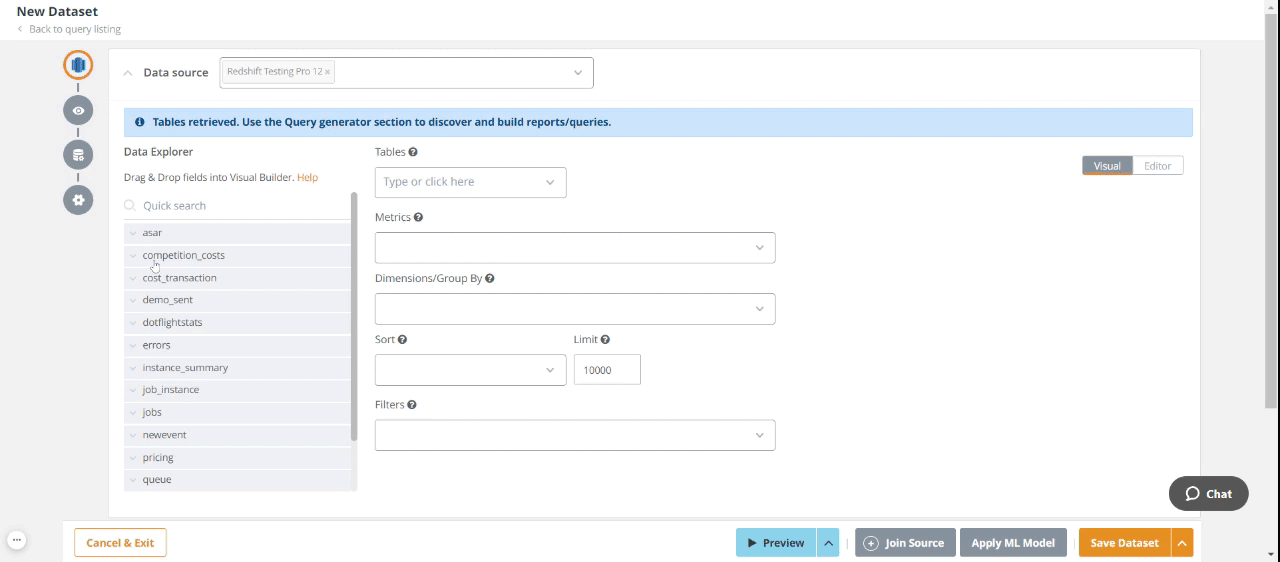1280x562 pixels.
Task: Click the Data Explorer list scrollbar
Action: [x=354, y=318]
